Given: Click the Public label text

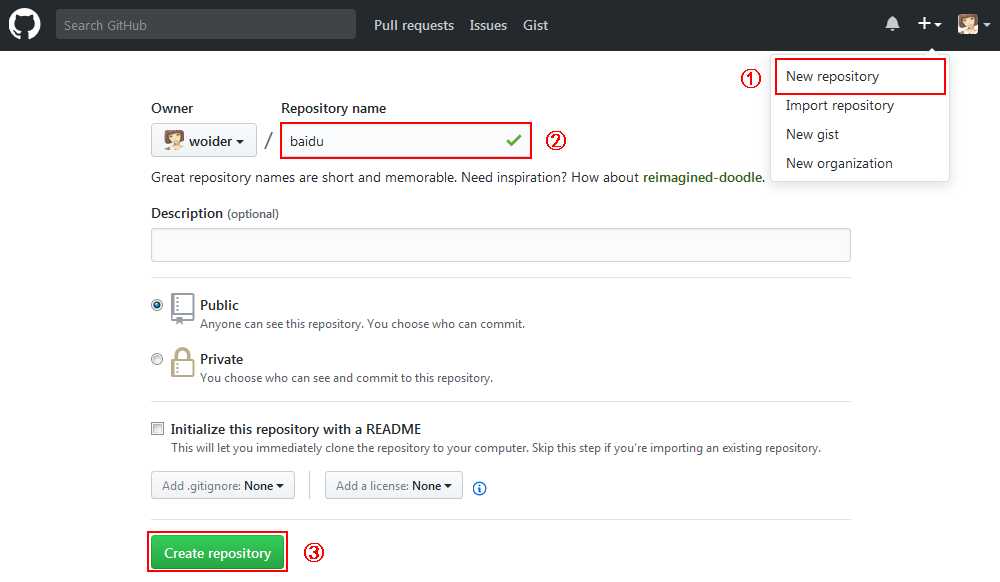Looking at the screenshot, I should pos(219,305).
